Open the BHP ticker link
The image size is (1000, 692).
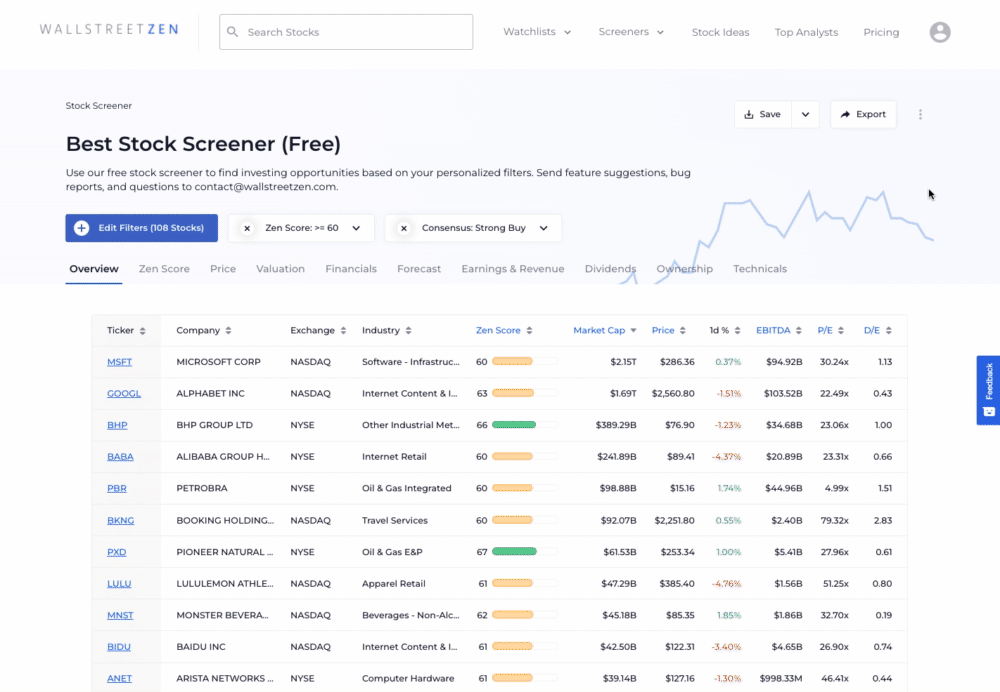click(x=117, y=425)
